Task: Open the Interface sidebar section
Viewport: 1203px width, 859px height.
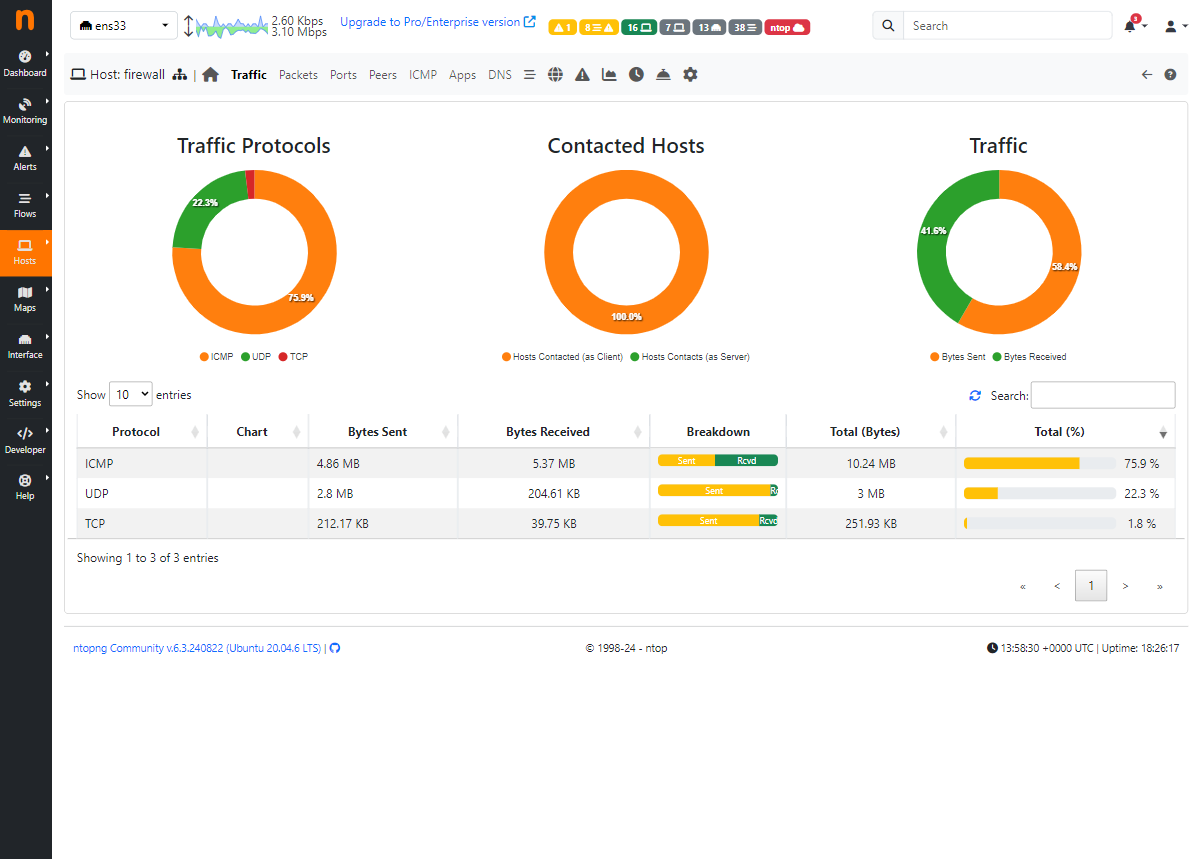Action: click(25, 346)
